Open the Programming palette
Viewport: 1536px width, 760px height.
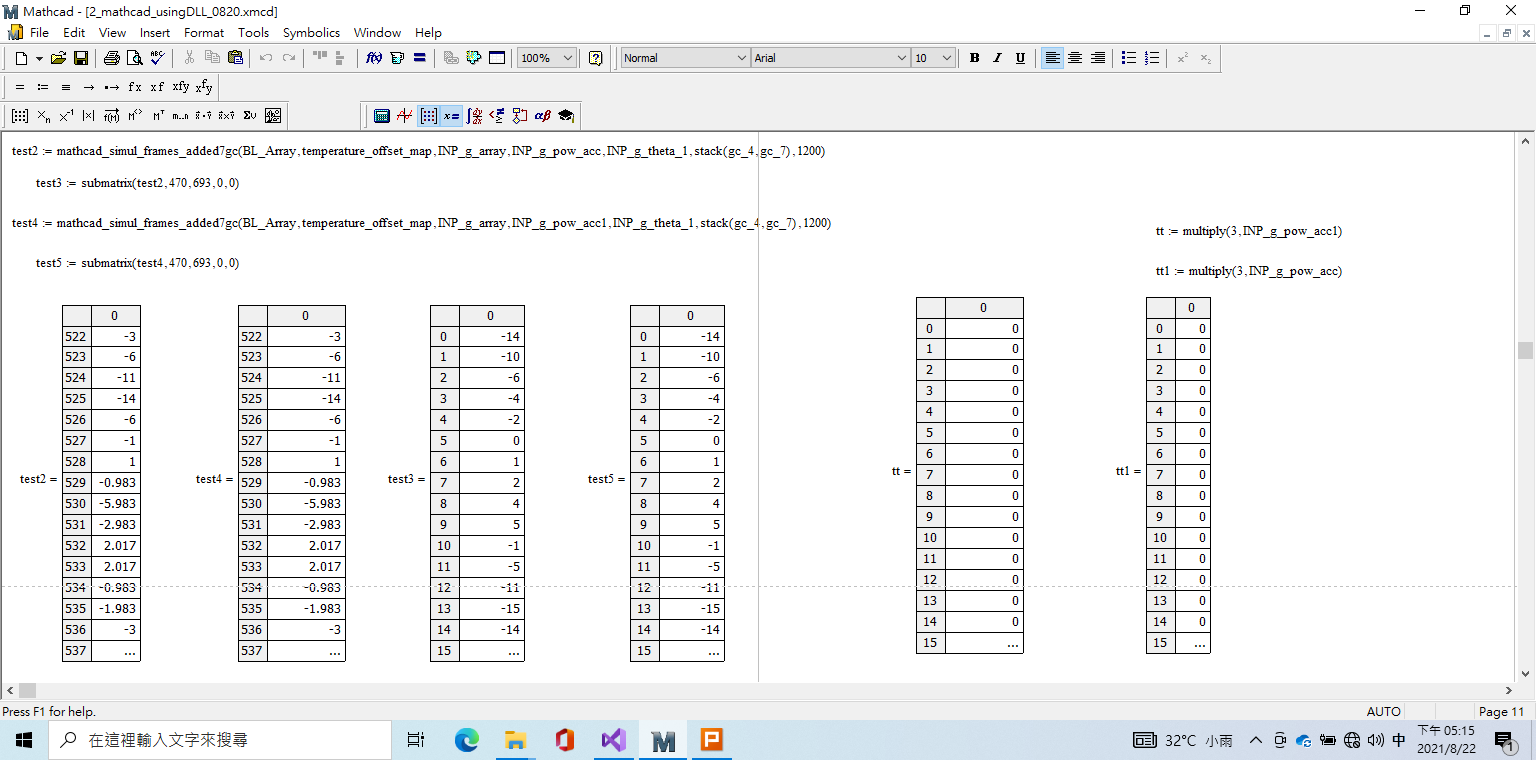[x=519, y=115]
